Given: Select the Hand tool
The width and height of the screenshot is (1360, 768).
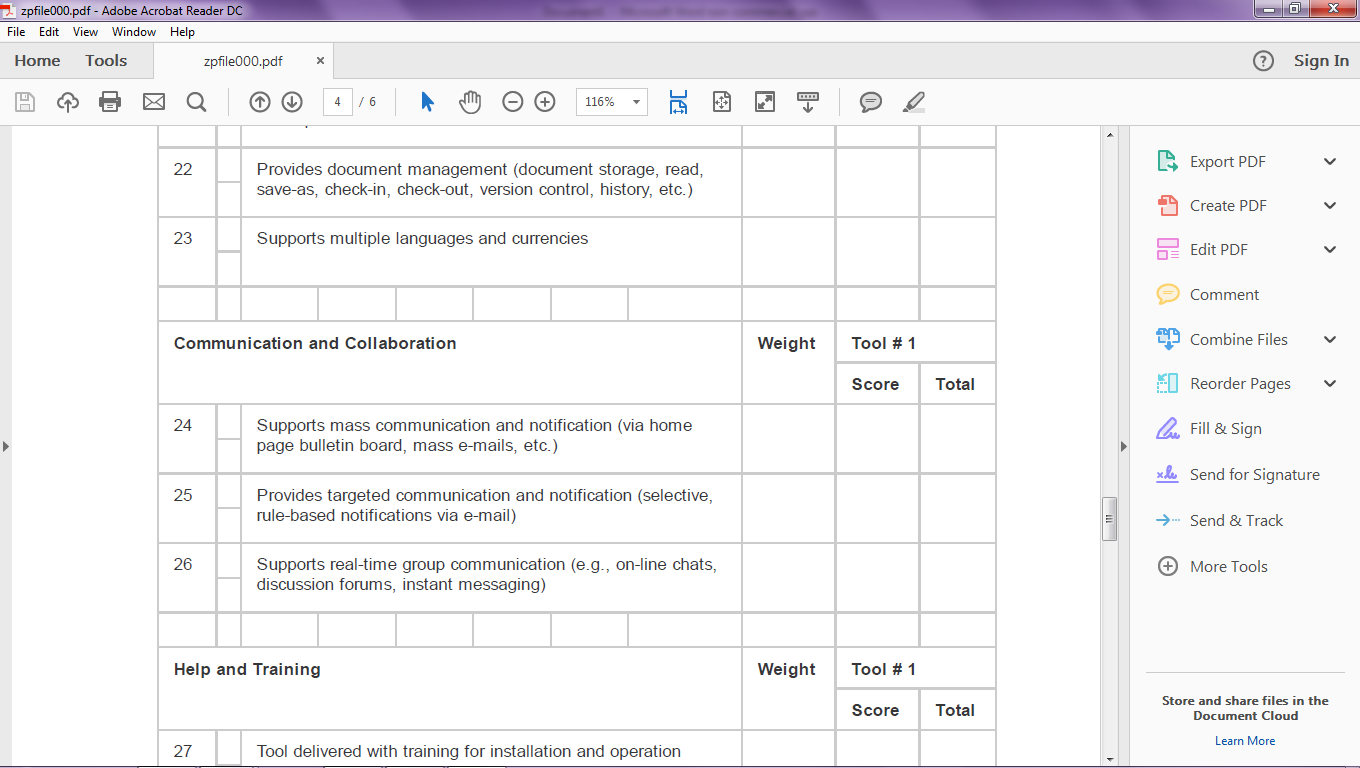Looking at the screenshot, I should click(470, 101).
